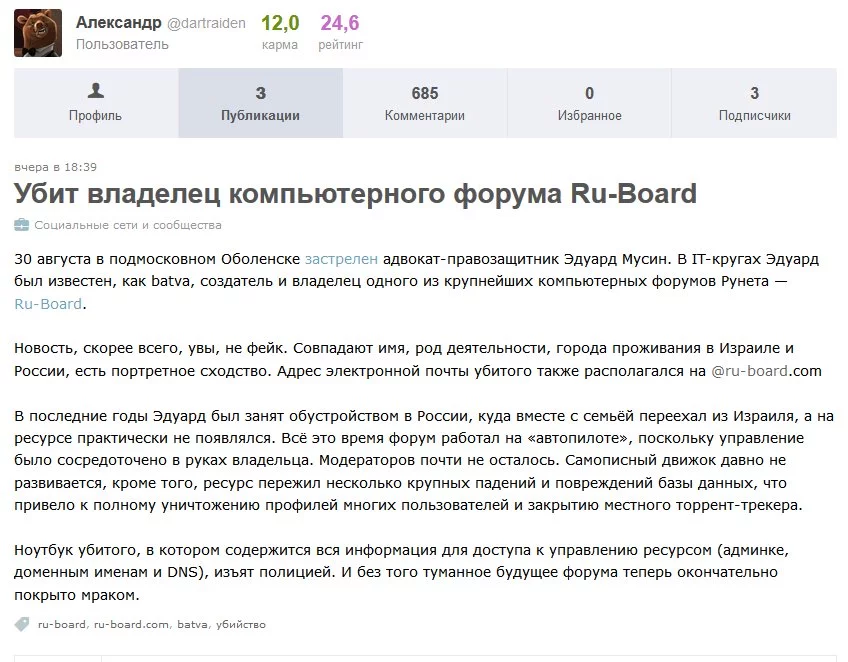Follow the Ru-Board link ending first paragraph

(48, 304)
